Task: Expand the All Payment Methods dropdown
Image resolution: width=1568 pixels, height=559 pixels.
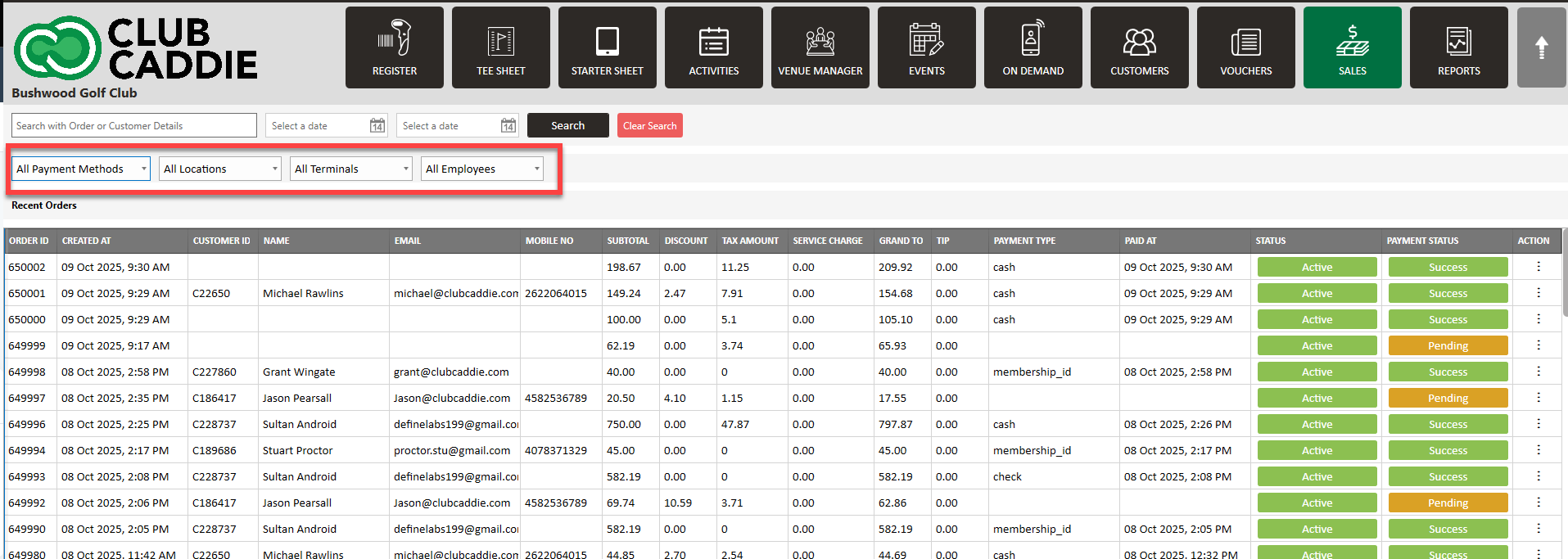Action: 81,169
